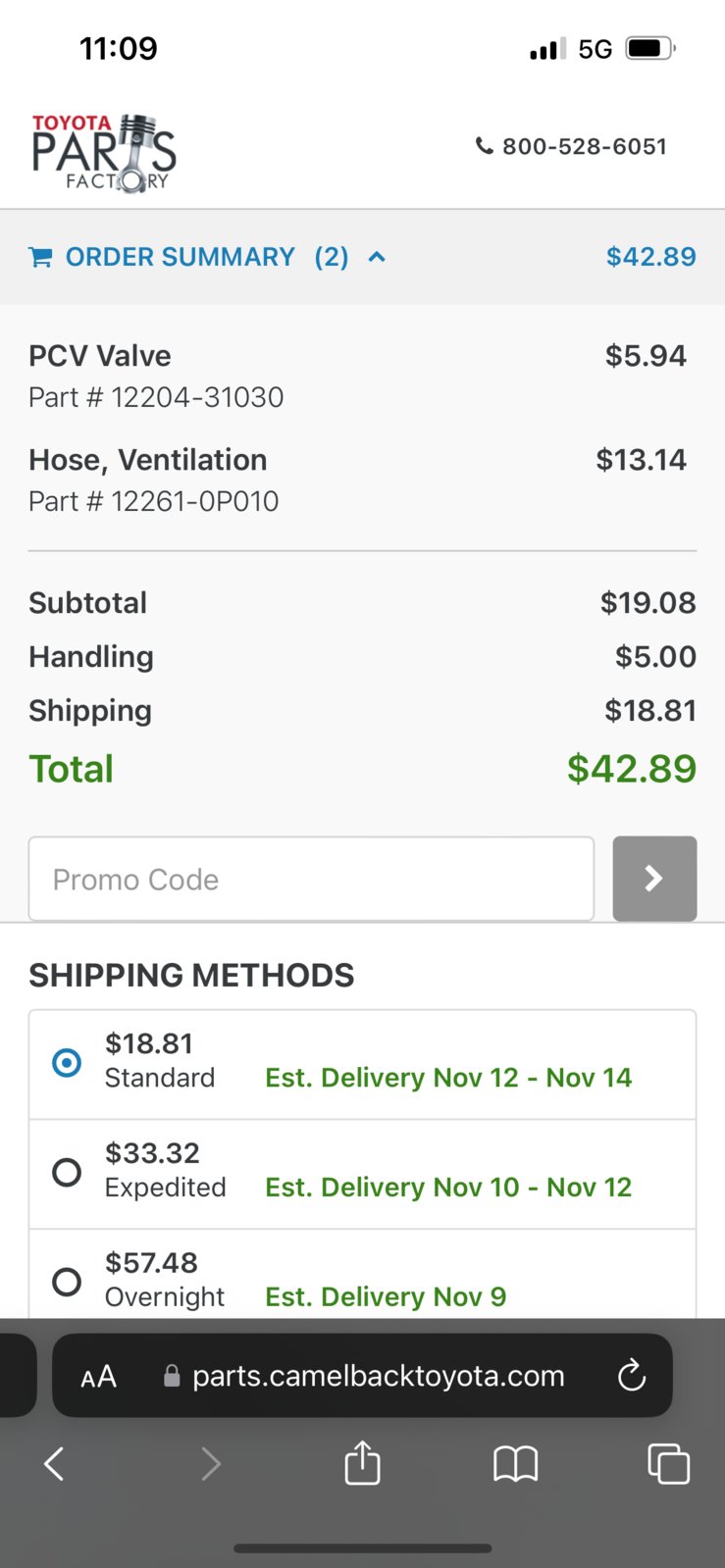
Task: Apply promo code with arrow button
Action: coord(654,879)
